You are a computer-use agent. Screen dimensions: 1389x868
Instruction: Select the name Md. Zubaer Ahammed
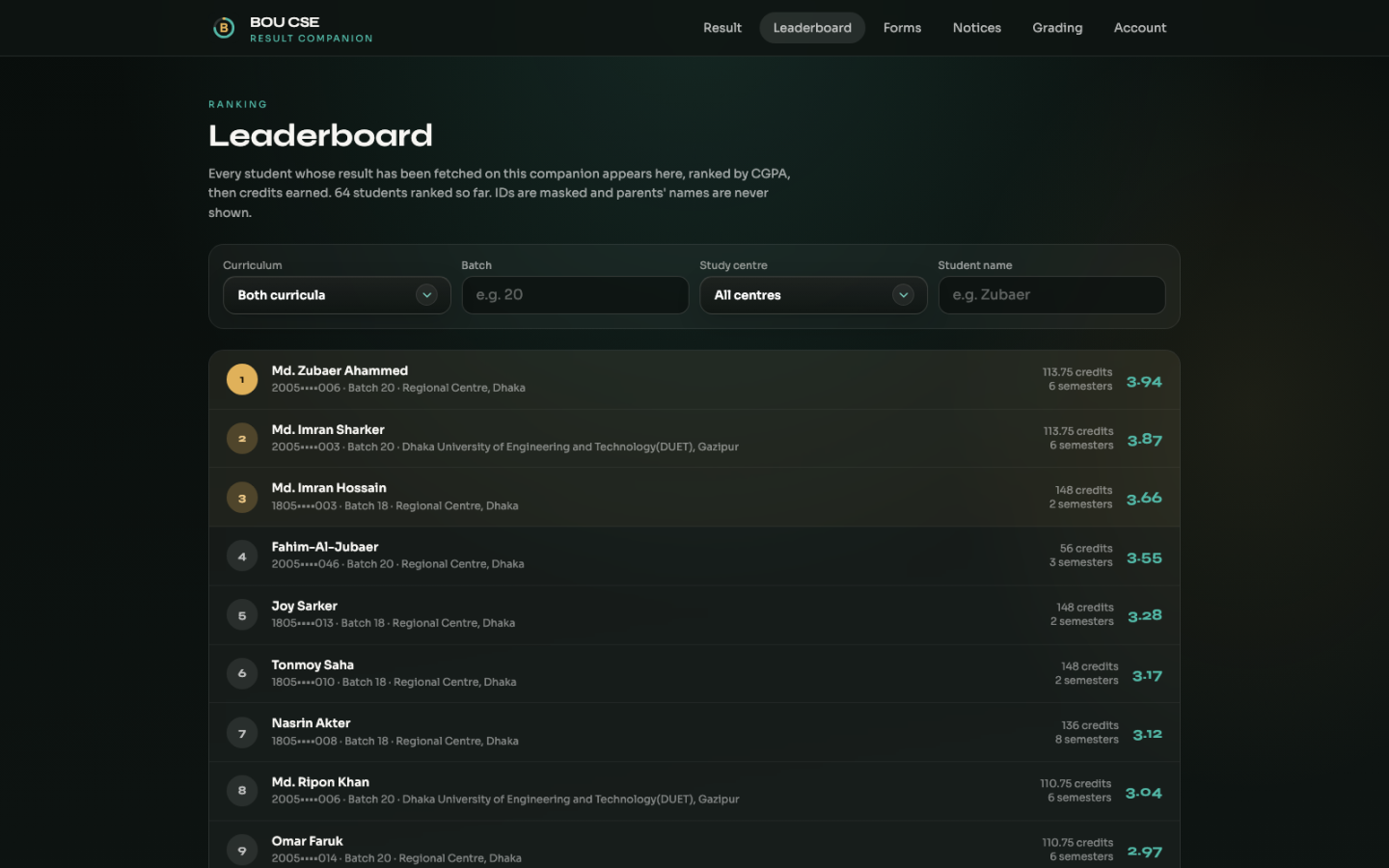pos(340,370)
